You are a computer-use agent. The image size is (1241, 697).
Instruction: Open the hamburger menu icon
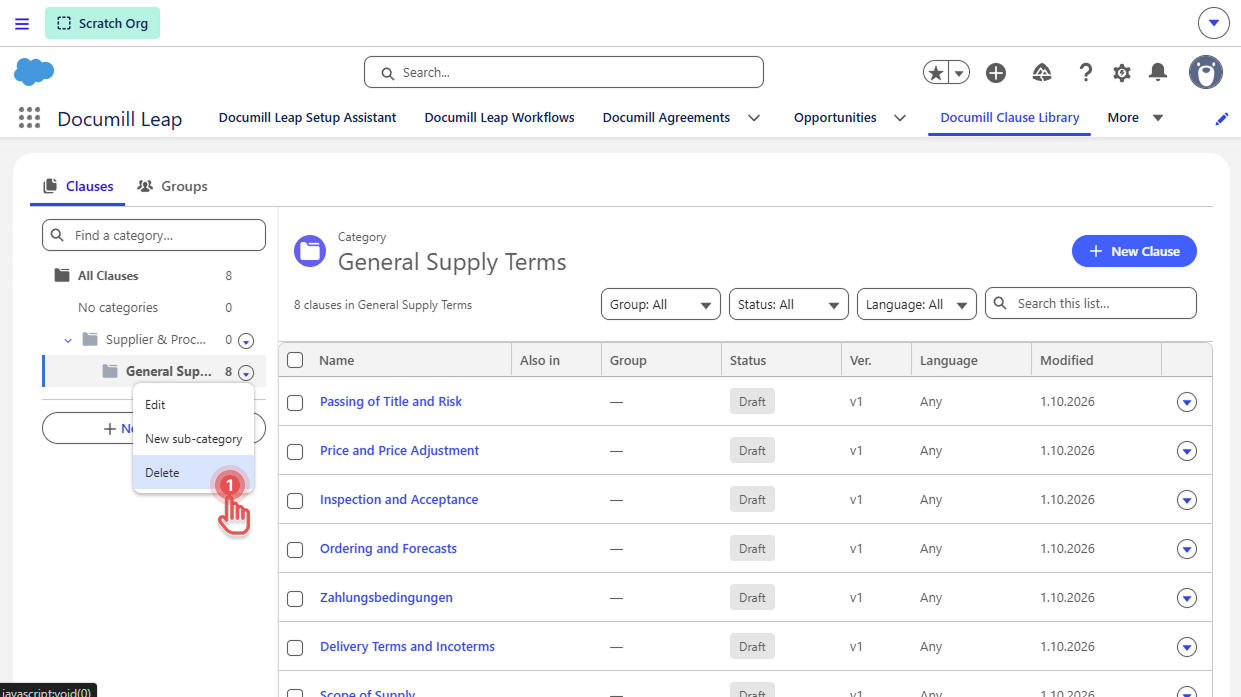[x=22, y=23]
